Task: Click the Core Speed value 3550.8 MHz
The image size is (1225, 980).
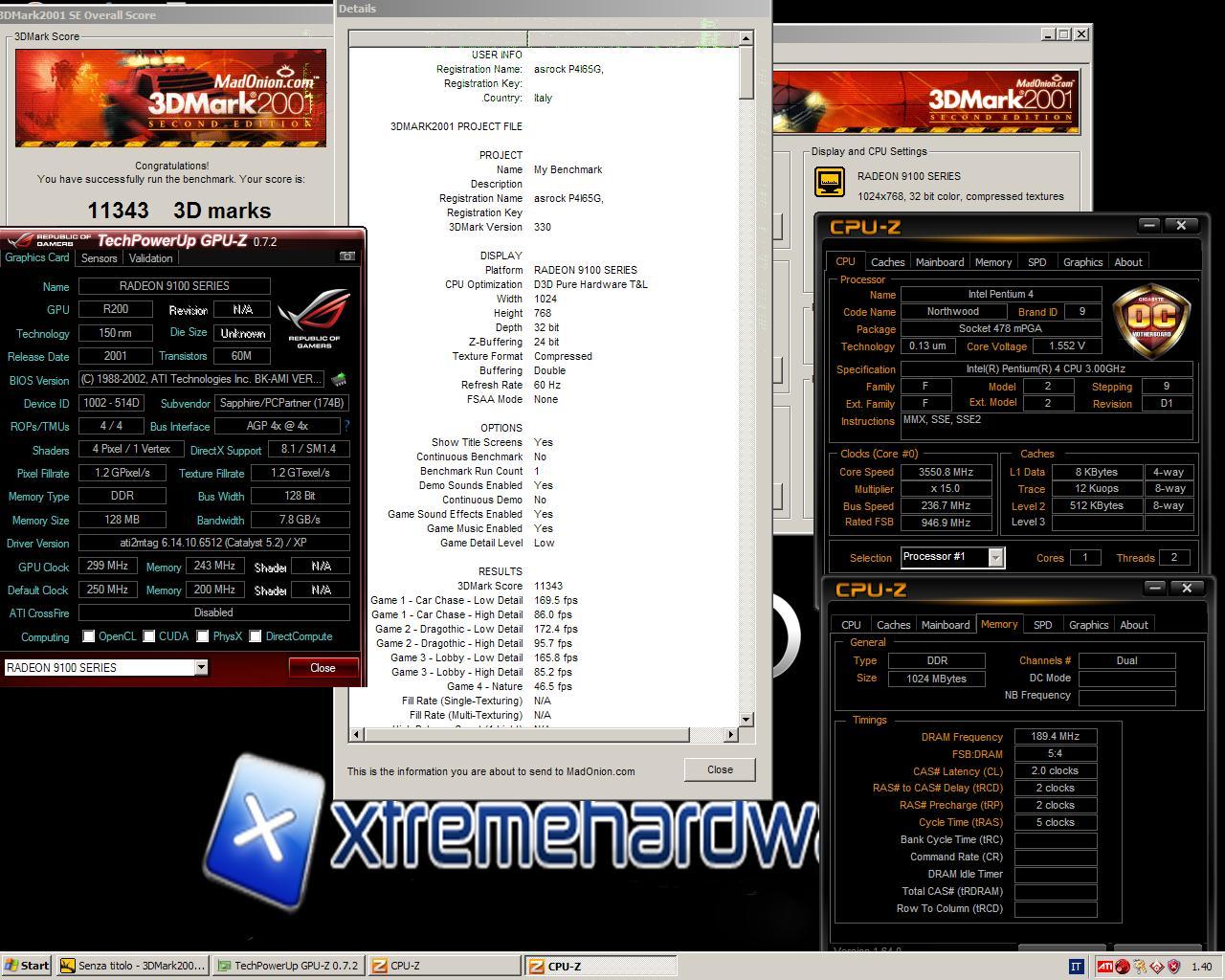Action: tap(946, 472)
